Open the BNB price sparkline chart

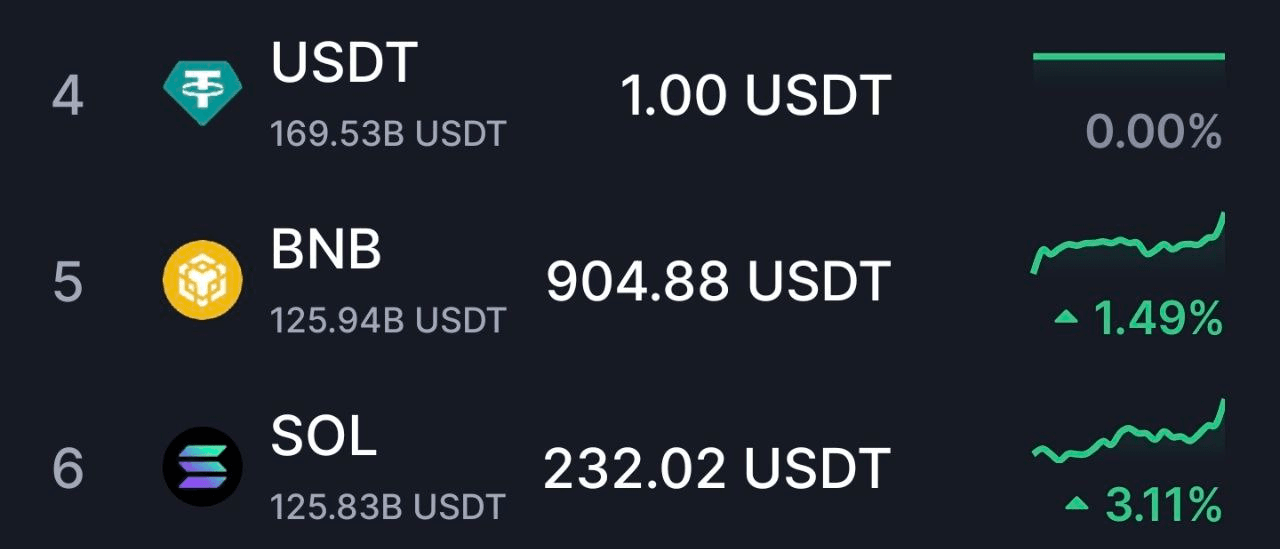1129,243
